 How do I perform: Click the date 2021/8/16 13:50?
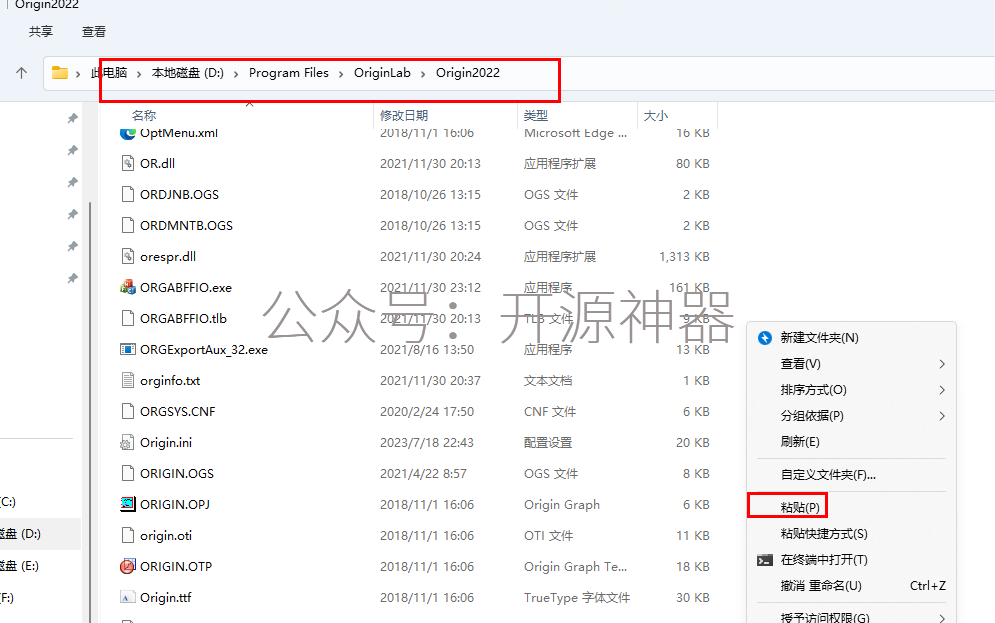(x=427, y=350)
